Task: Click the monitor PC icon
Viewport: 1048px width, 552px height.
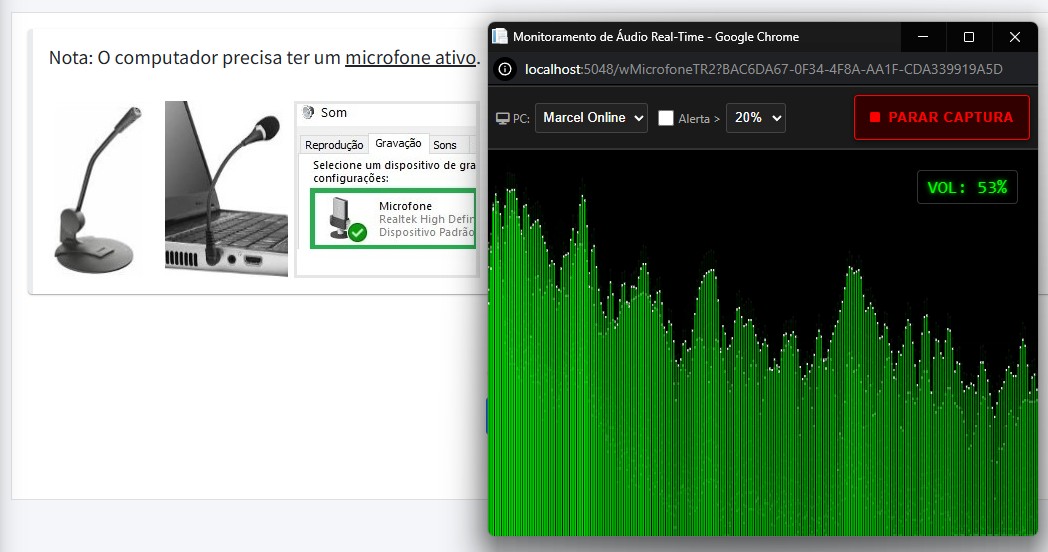Action: (503, 118)
